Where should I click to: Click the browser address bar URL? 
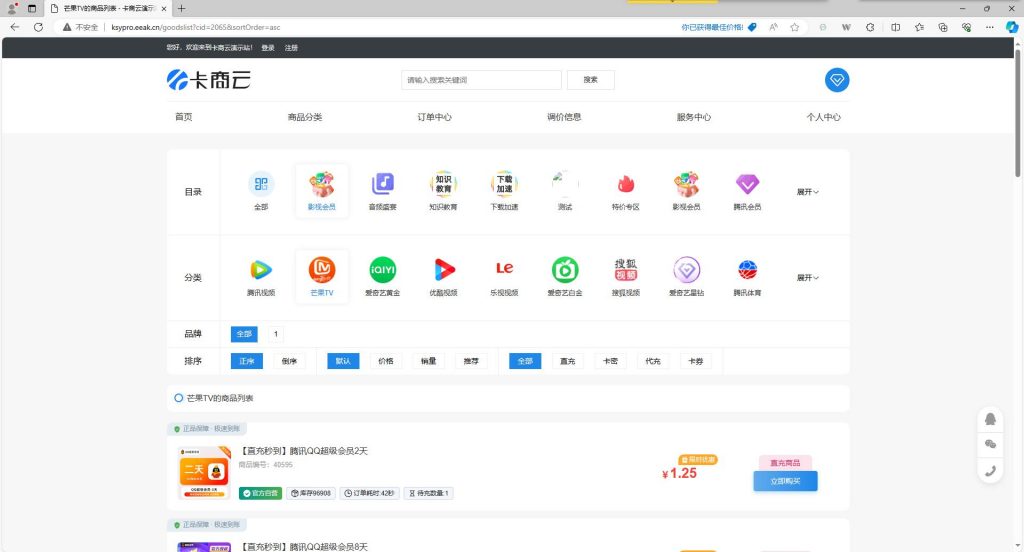[195, 27]
